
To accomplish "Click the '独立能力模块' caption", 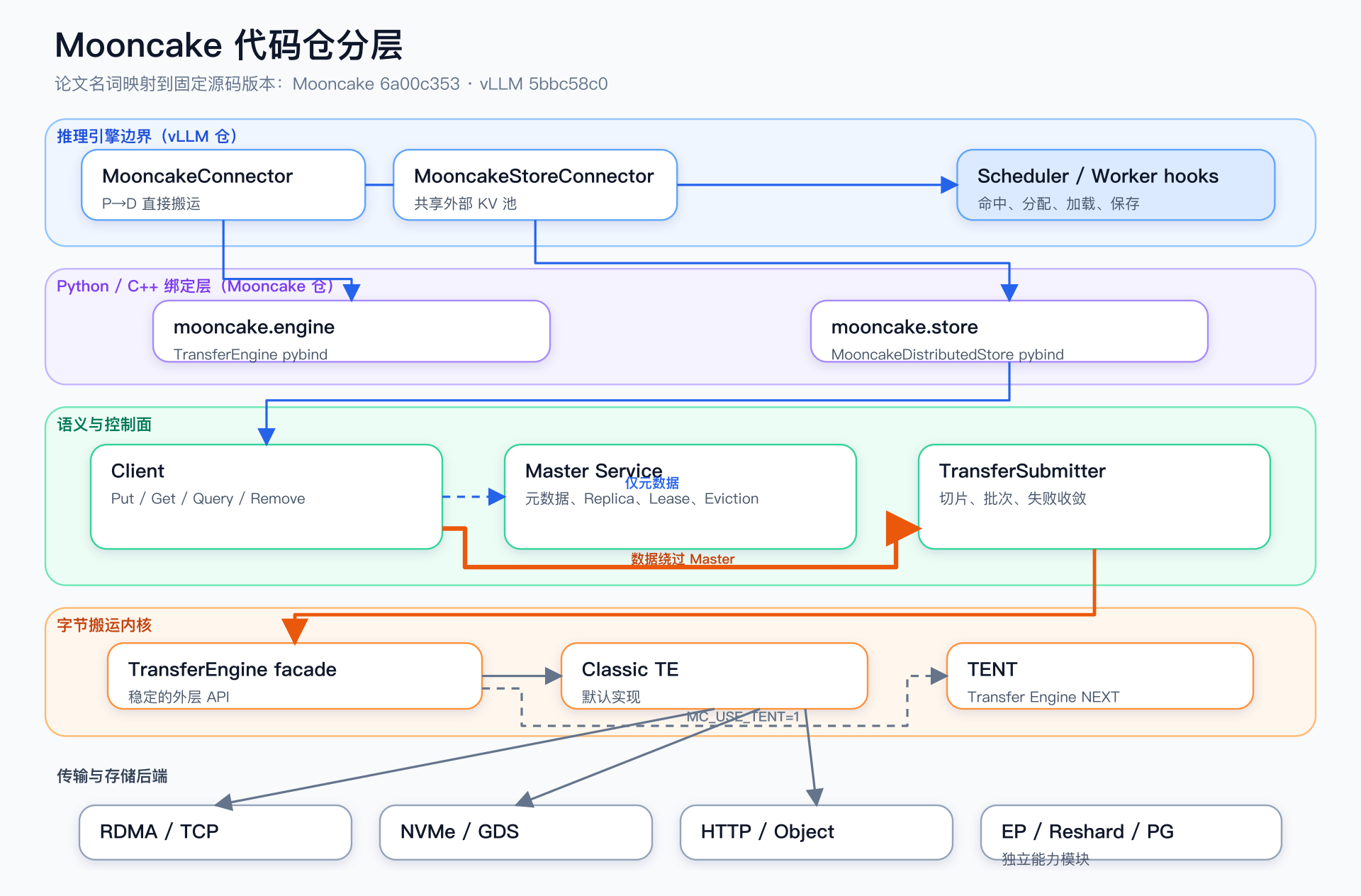I will [1045, 859].
